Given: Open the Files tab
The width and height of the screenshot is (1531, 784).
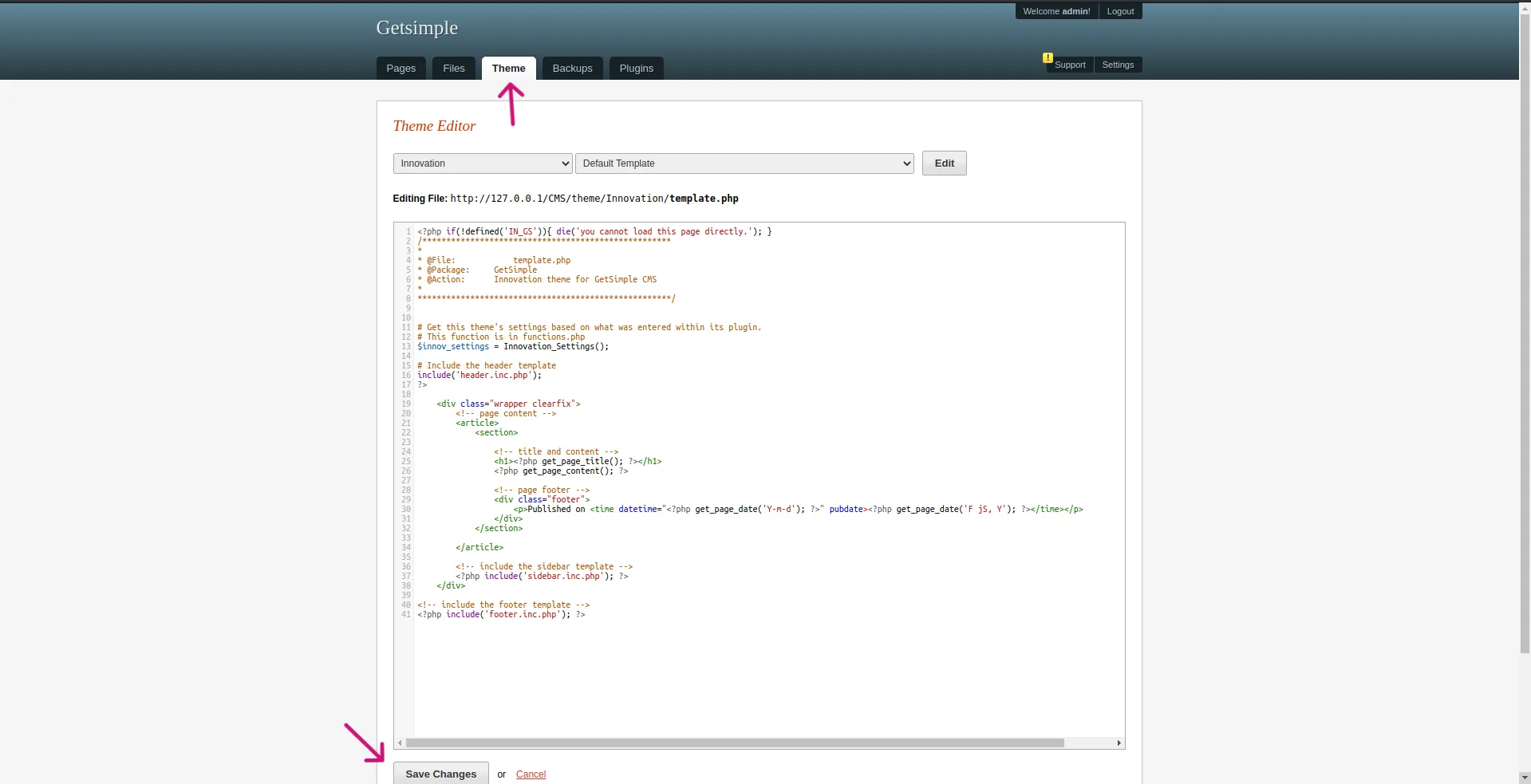Looking at the screenshot, I should coord(453,68).
